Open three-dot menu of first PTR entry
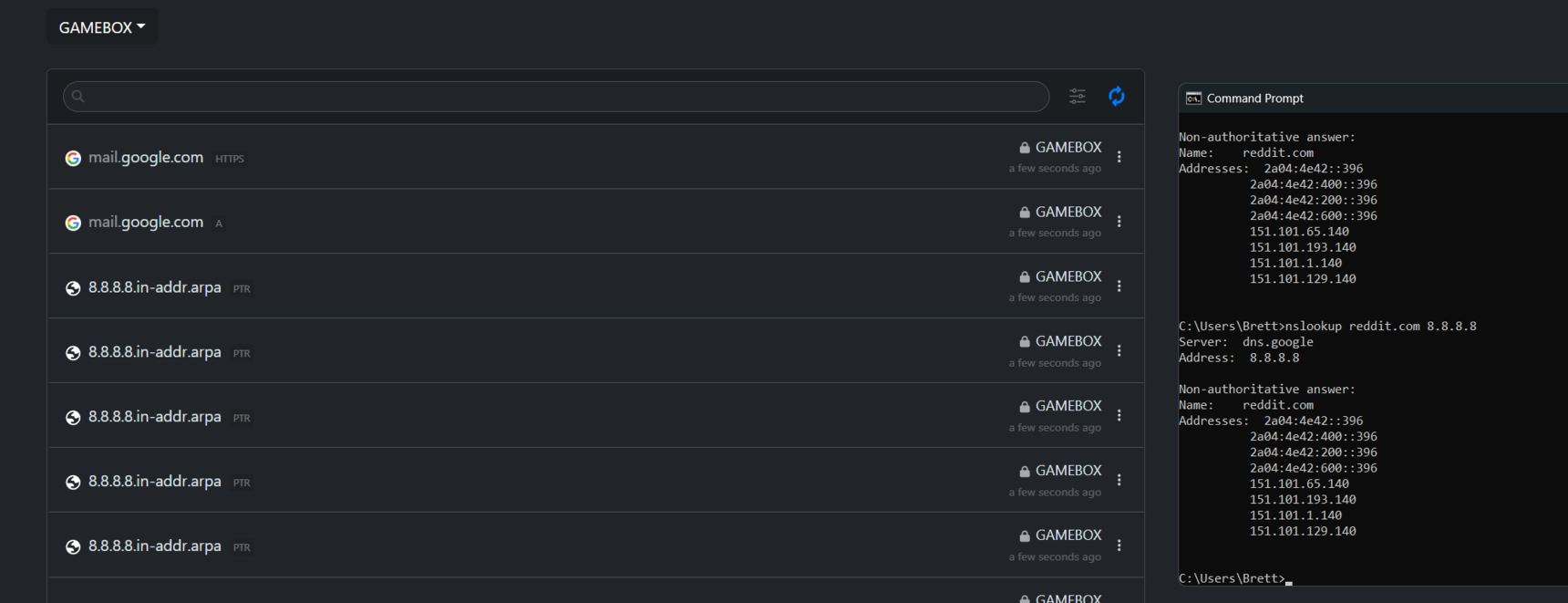Image resolution: width=1568 pixels, height=603 pixels. click(1119, 286)
